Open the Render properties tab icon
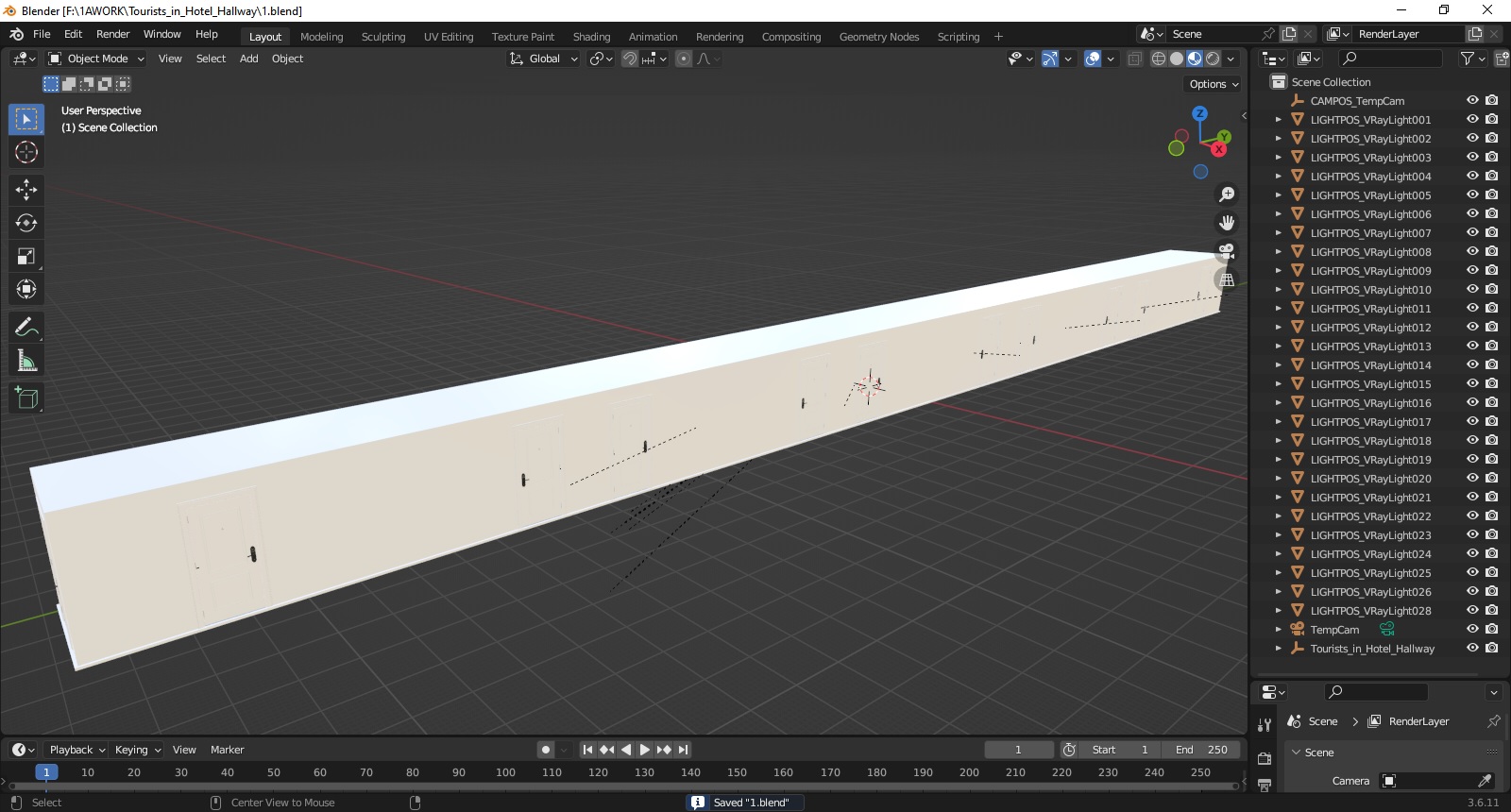 click(x=1265, y=759)
